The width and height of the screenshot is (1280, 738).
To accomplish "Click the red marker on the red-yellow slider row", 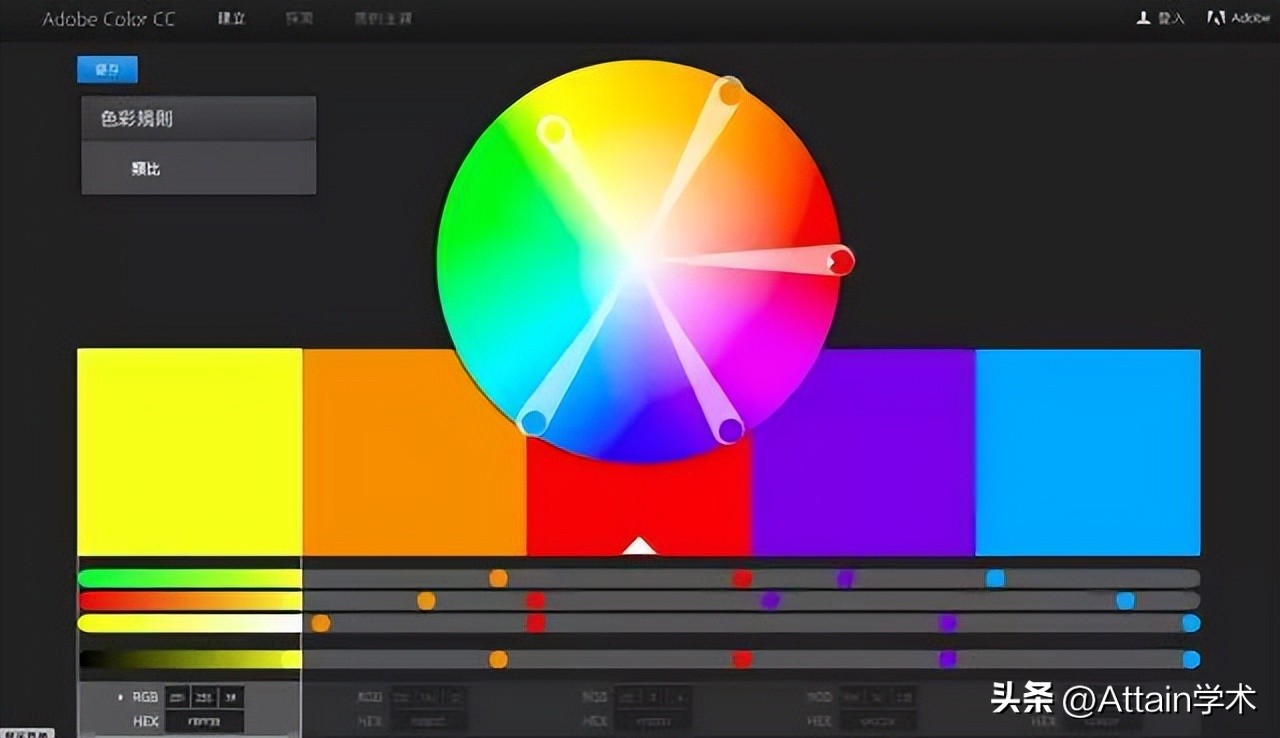I will (536, 601).
